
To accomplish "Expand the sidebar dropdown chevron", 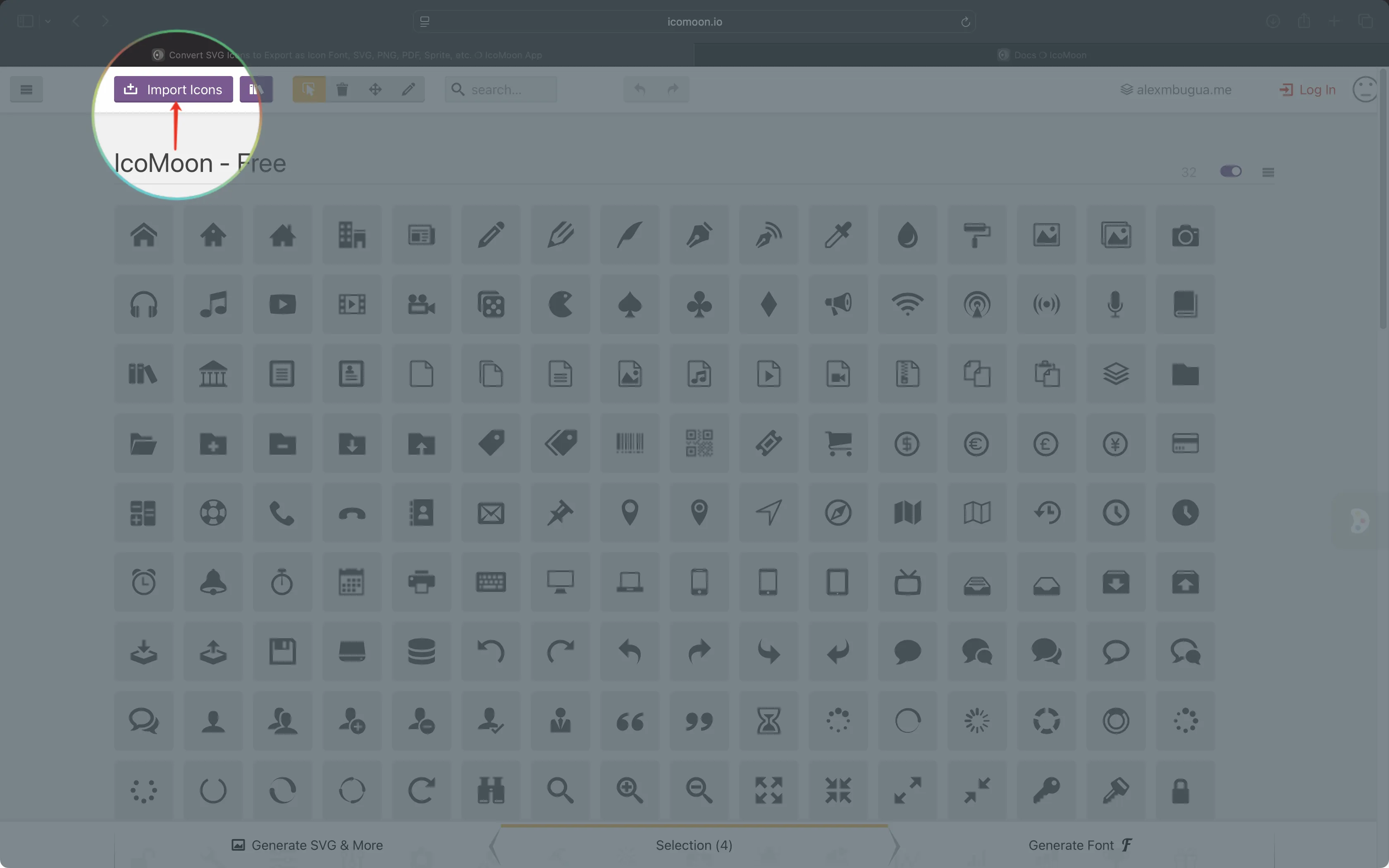I will click(x=48, y=21).
